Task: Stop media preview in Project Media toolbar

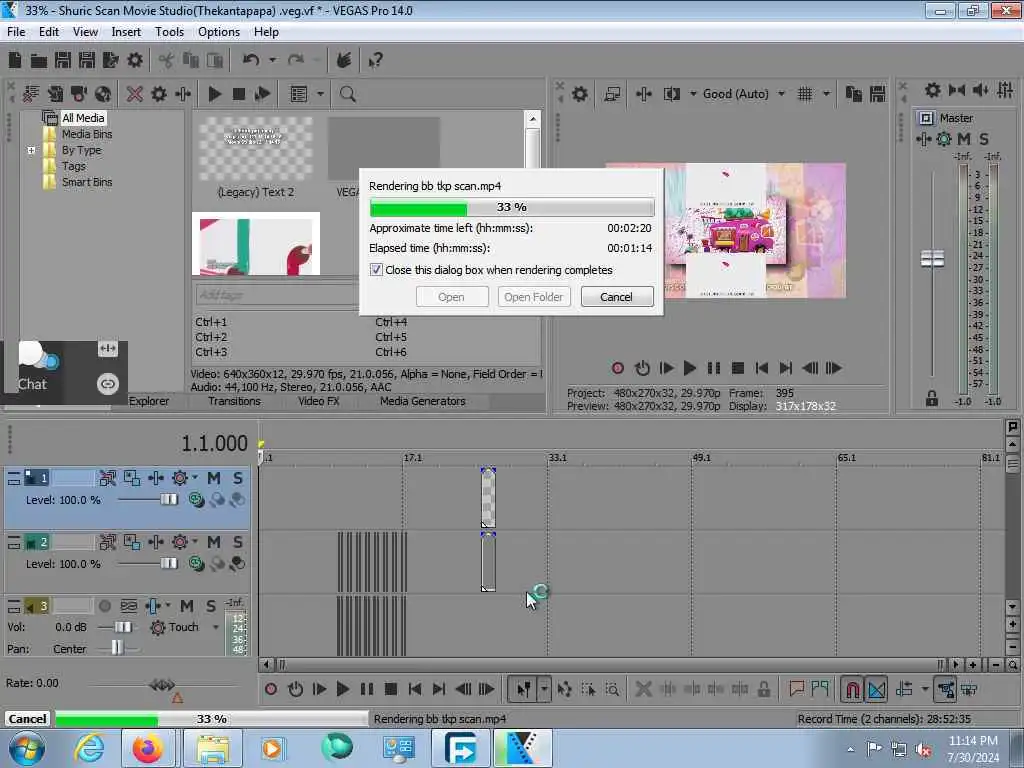Action: pos(239,94)
